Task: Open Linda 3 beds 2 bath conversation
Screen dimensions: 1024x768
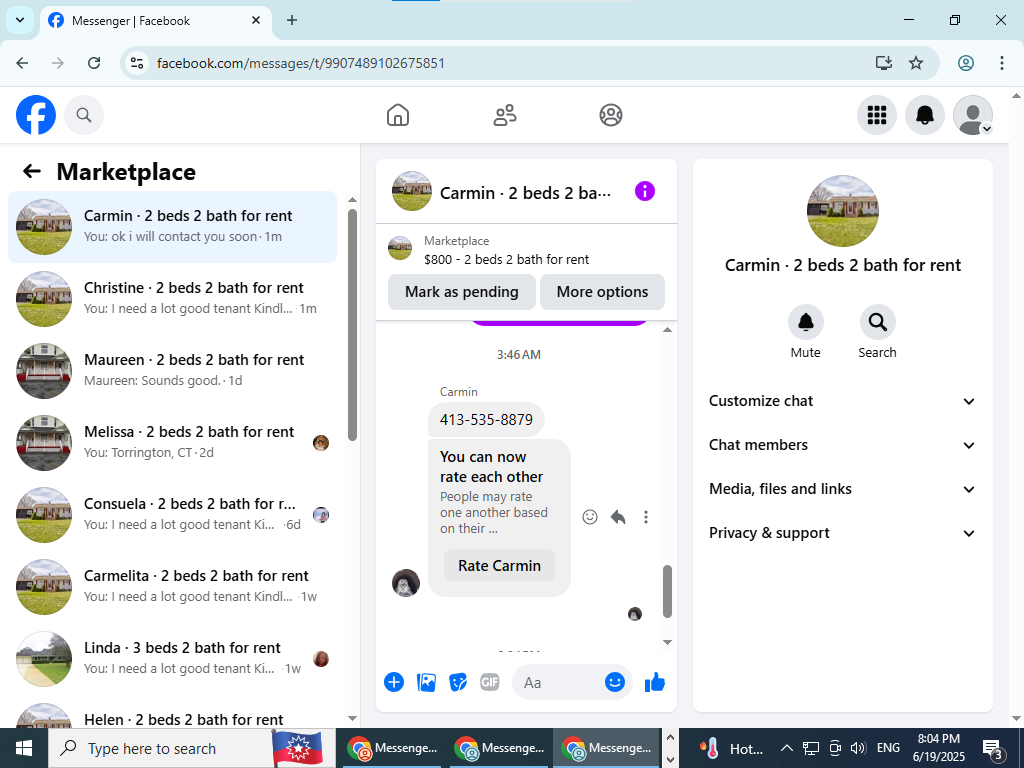Action: point(172,658)
